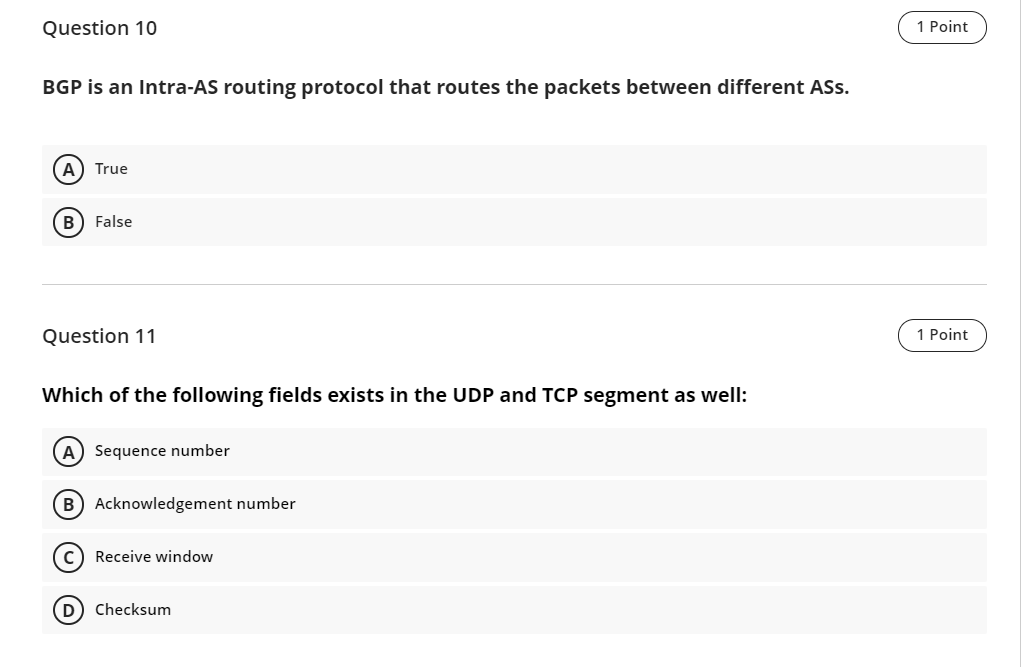Image resolution: width=1025 pixels, height=667 pixels.
Task: Choose answer B, Acknowledgement number
Action: click(195, 504)
